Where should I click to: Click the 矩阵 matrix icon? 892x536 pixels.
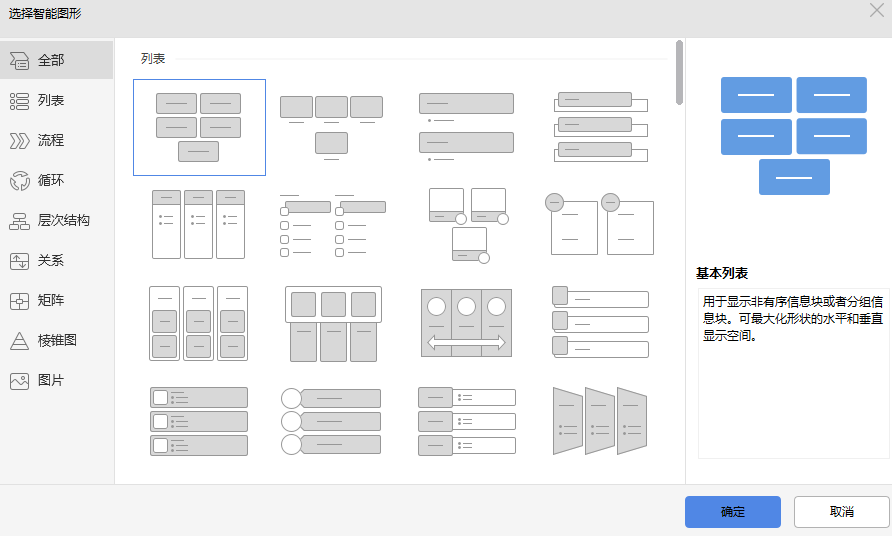[19, 301]
